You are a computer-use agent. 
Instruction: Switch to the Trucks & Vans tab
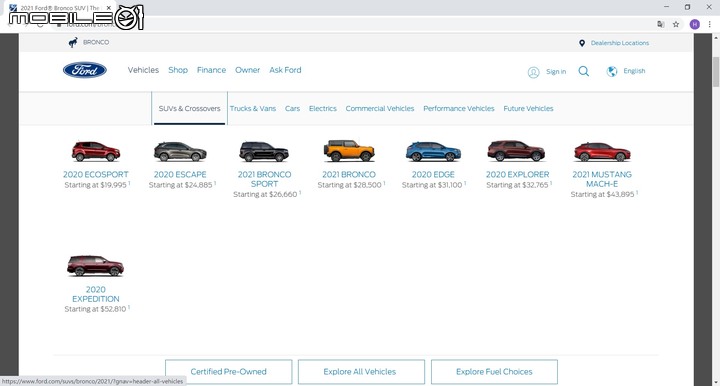pyautogui.click(x=253, y=108)
